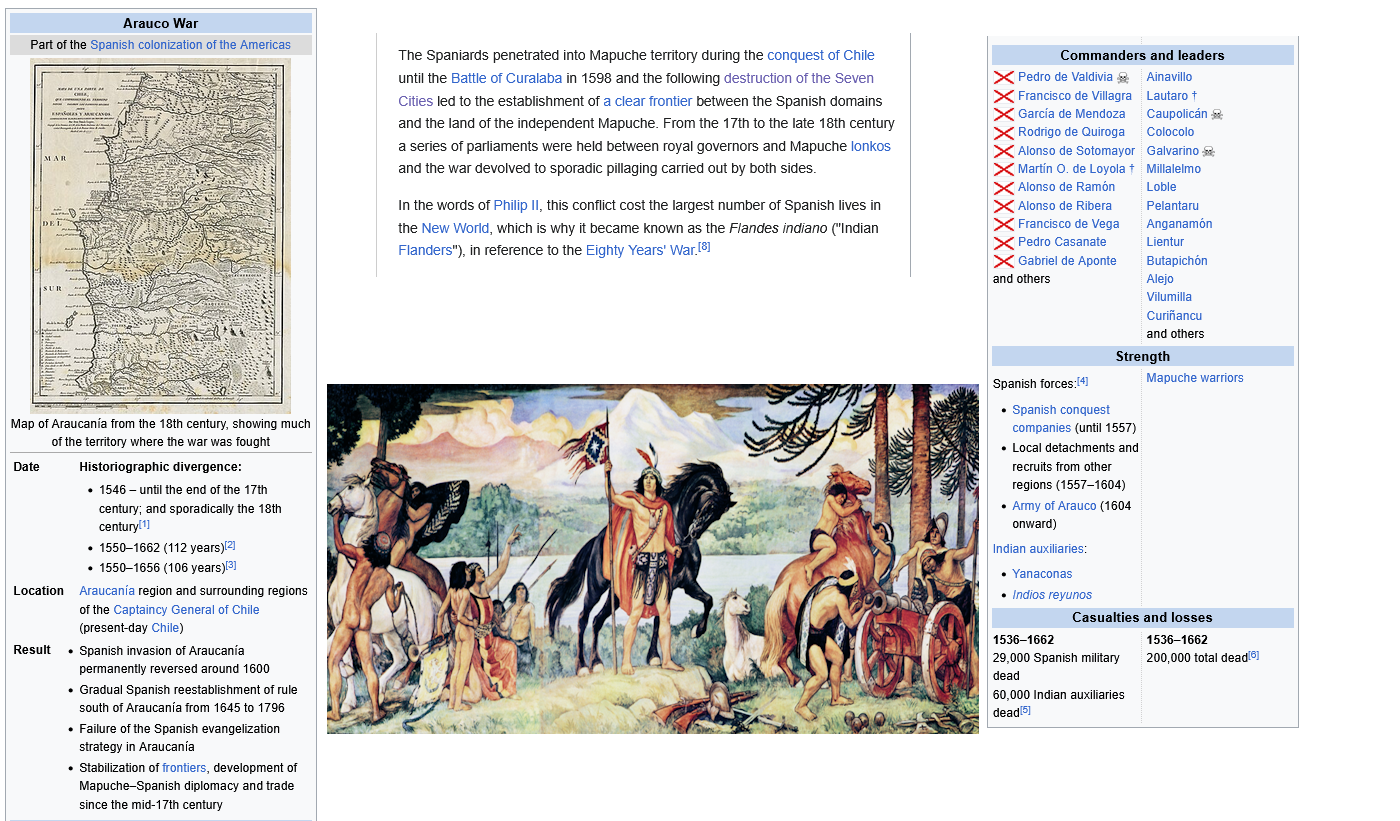Follow the Anganamón link

1179,224
